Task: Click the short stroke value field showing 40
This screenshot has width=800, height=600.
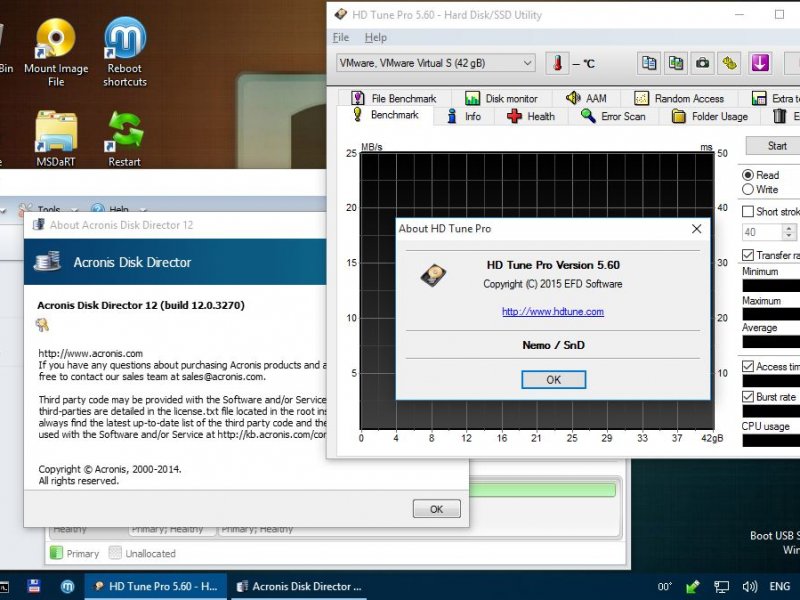Action: 762,232
